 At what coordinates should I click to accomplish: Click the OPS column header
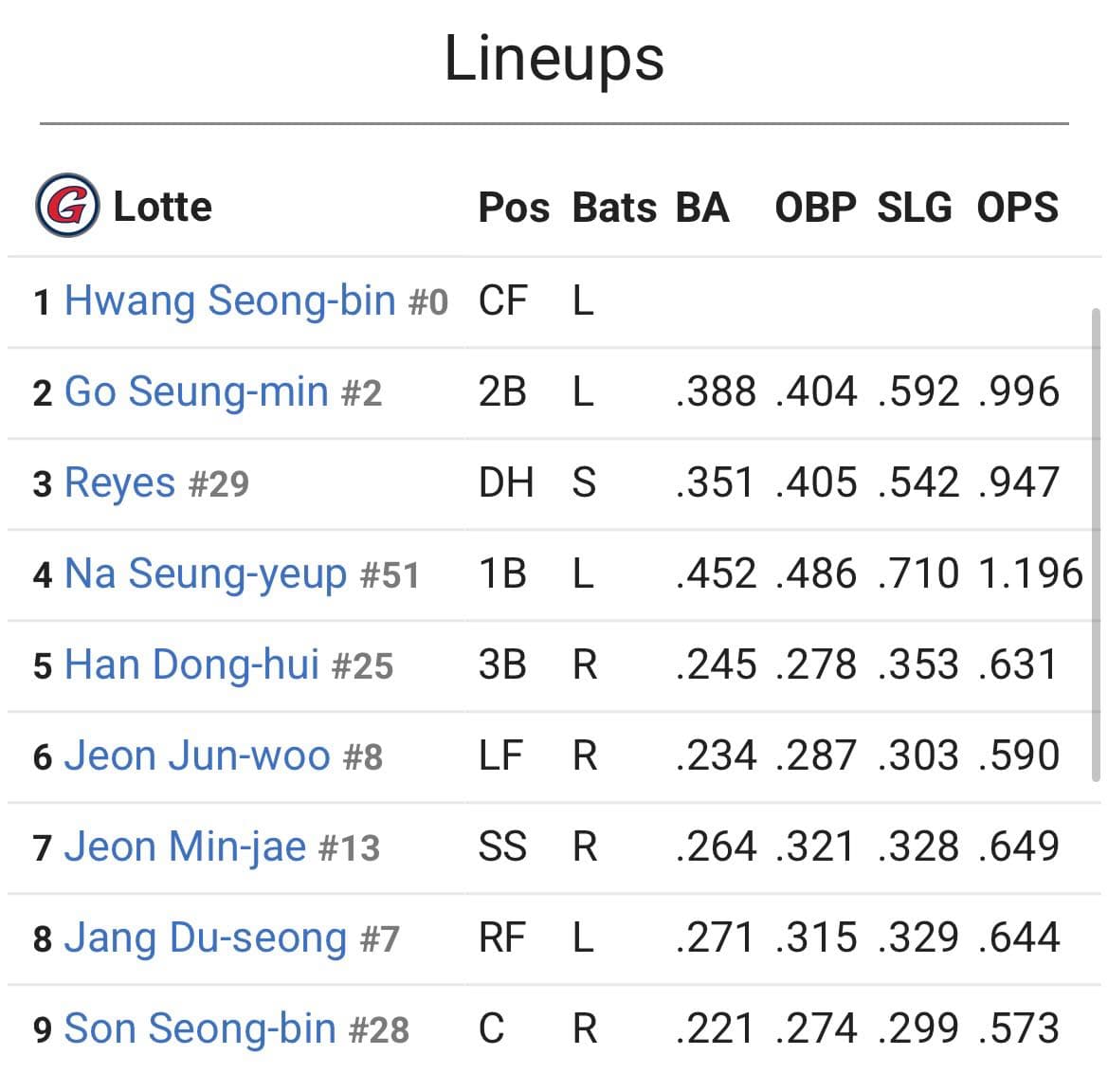tap(1018, 207)
